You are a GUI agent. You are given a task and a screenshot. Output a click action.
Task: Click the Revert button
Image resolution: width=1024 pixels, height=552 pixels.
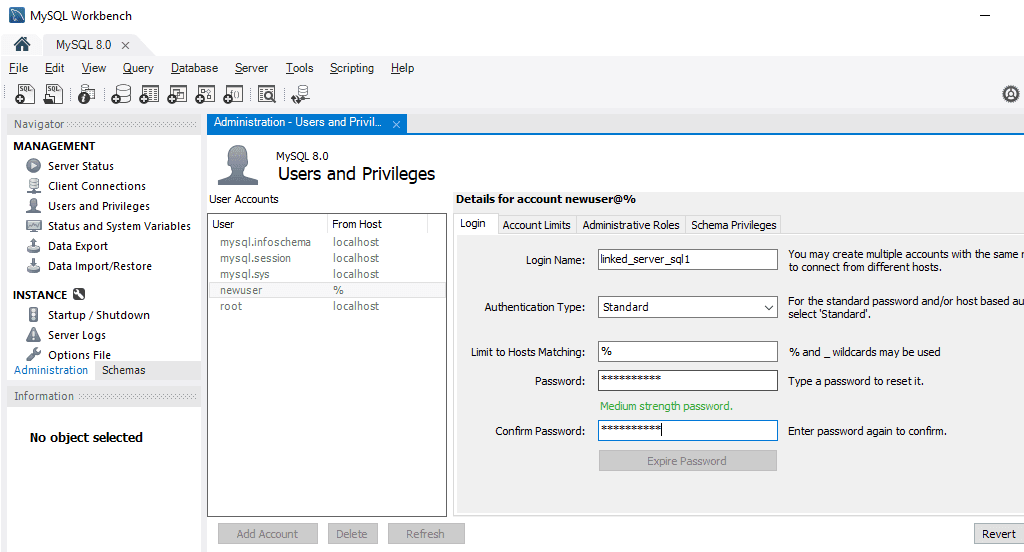tap(999, 534)
